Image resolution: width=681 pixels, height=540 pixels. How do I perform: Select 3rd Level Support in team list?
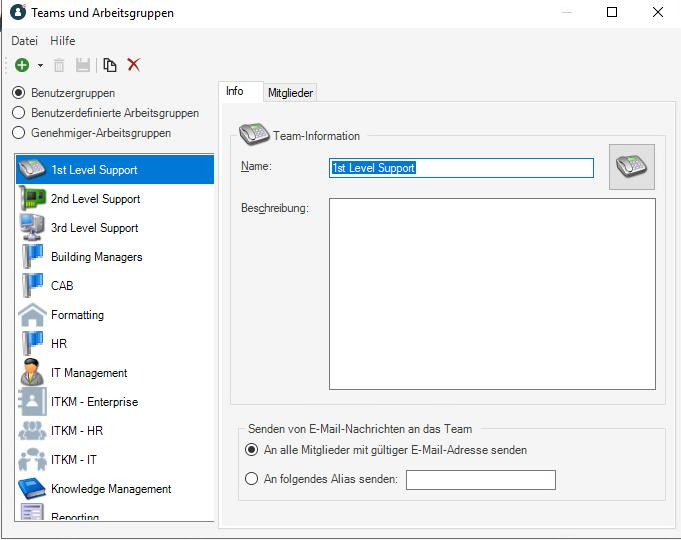(x=115, y=227)
